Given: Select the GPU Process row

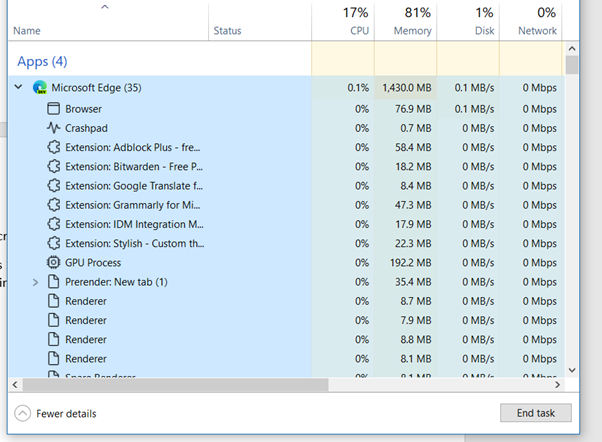Looking at the screenshot, I should [286, 262].
